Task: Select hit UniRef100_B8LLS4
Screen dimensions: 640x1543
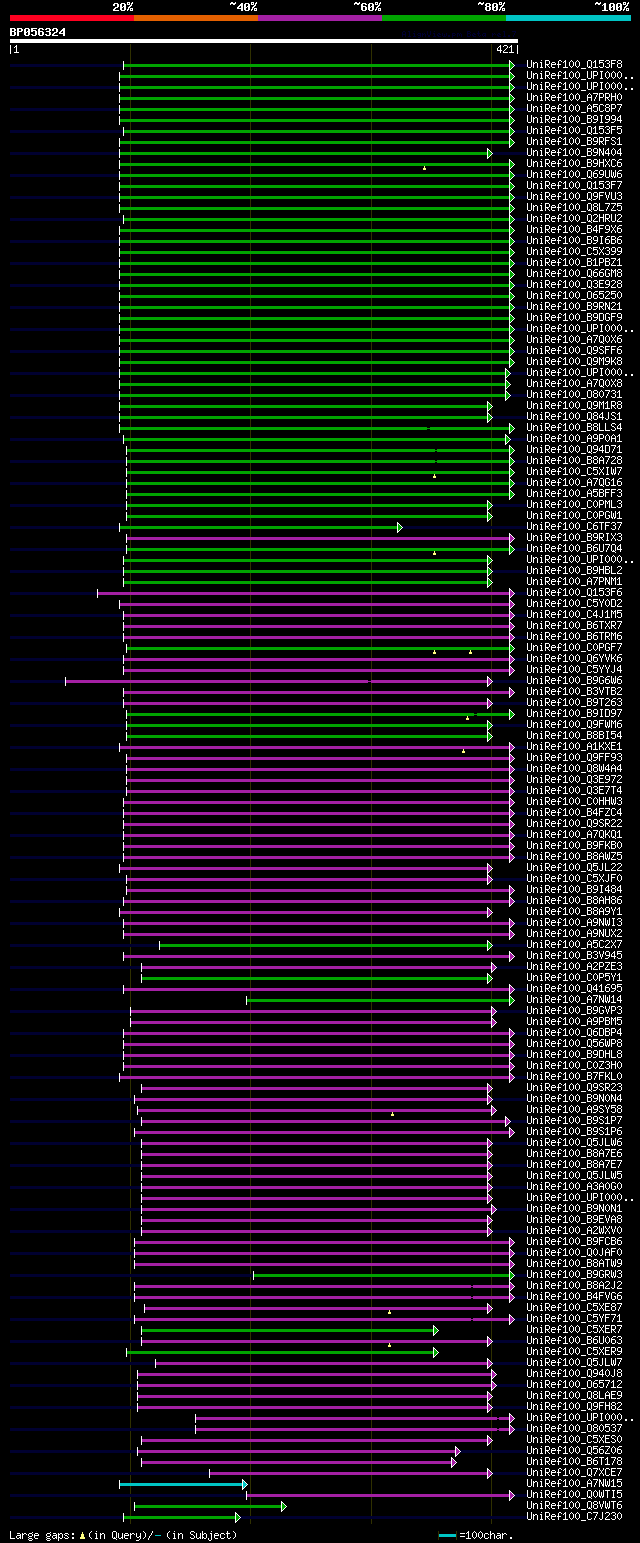Action: [574, 428]
